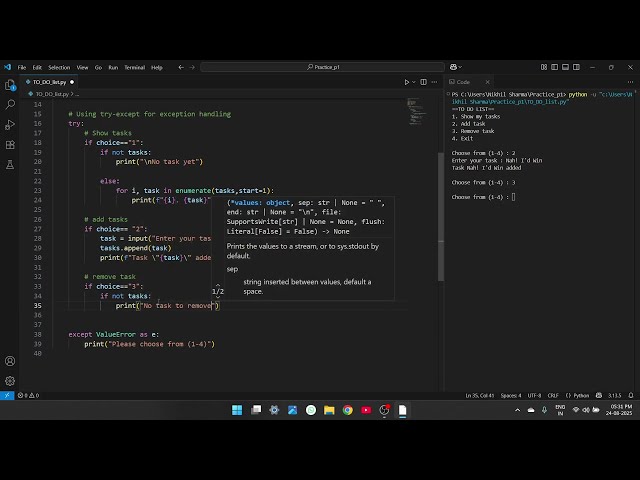Click the terminal input after 'Choose from (1-4)'
Image resolution: width=640 pixels, height=480 pixels.
click(513, 197)
